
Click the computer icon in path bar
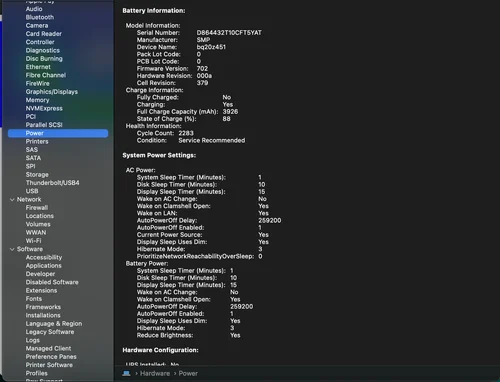tap(126, 373)
